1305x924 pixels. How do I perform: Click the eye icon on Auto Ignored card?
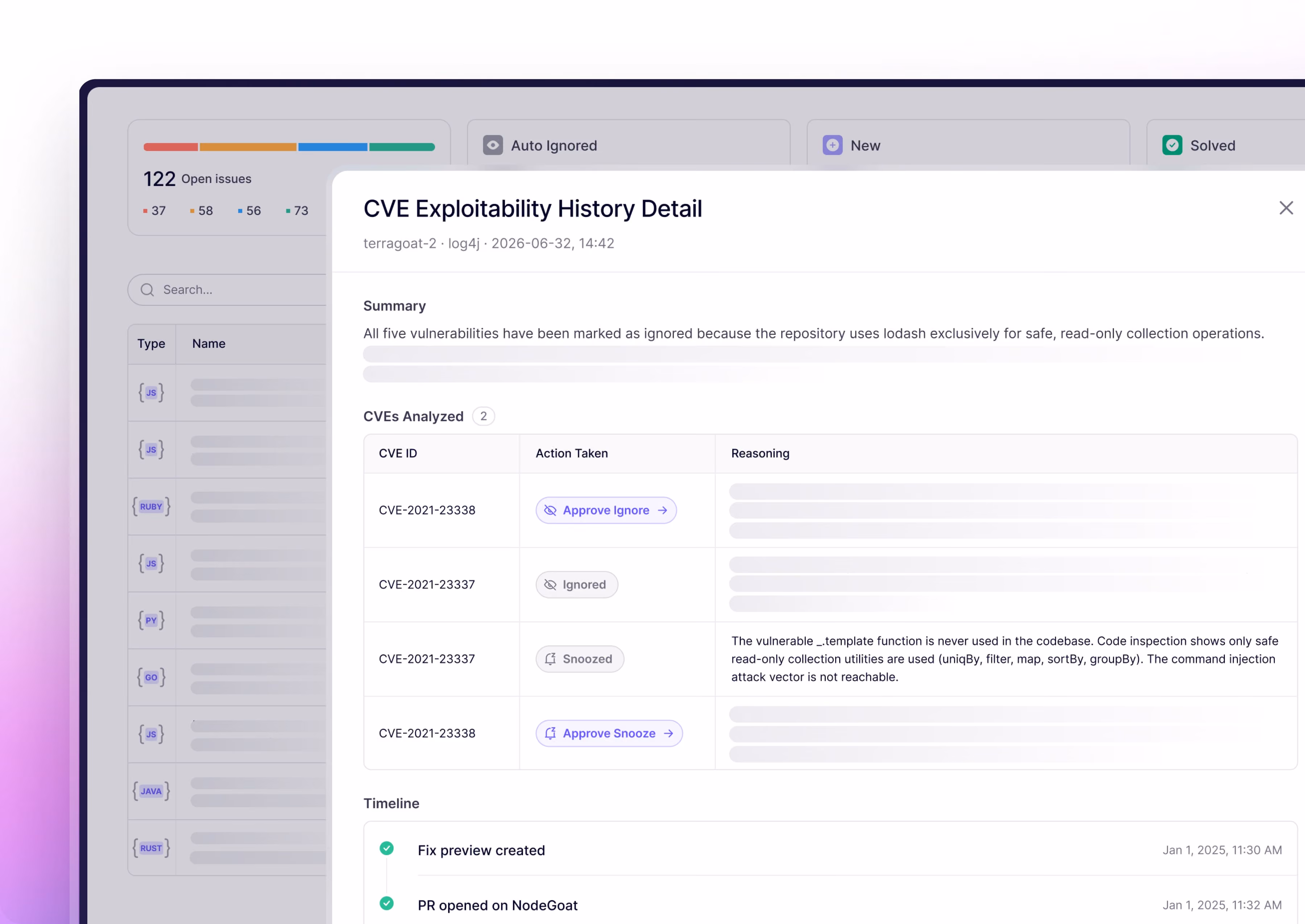(x=493, y=145)
